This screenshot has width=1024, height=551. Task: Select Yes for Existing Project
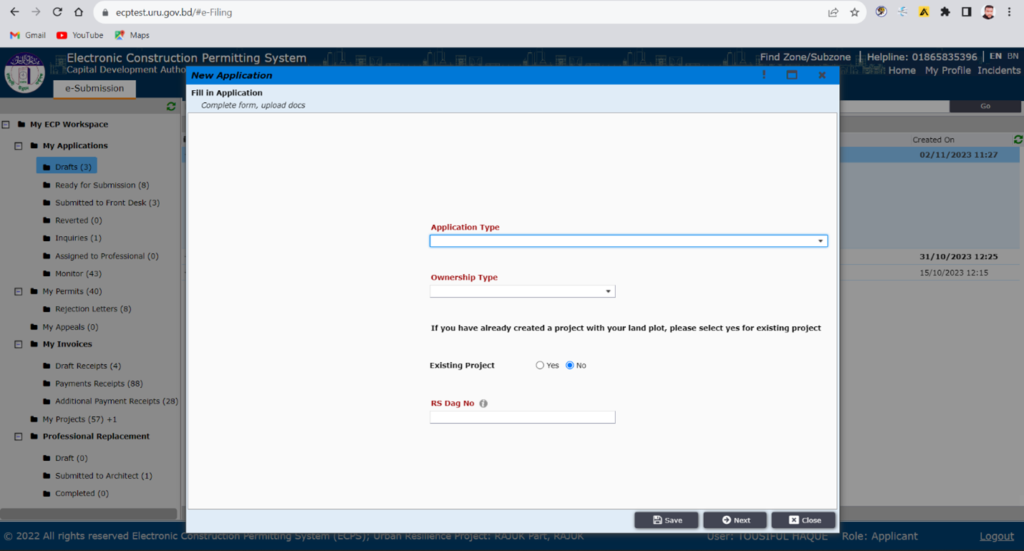(x=541, y=365)
